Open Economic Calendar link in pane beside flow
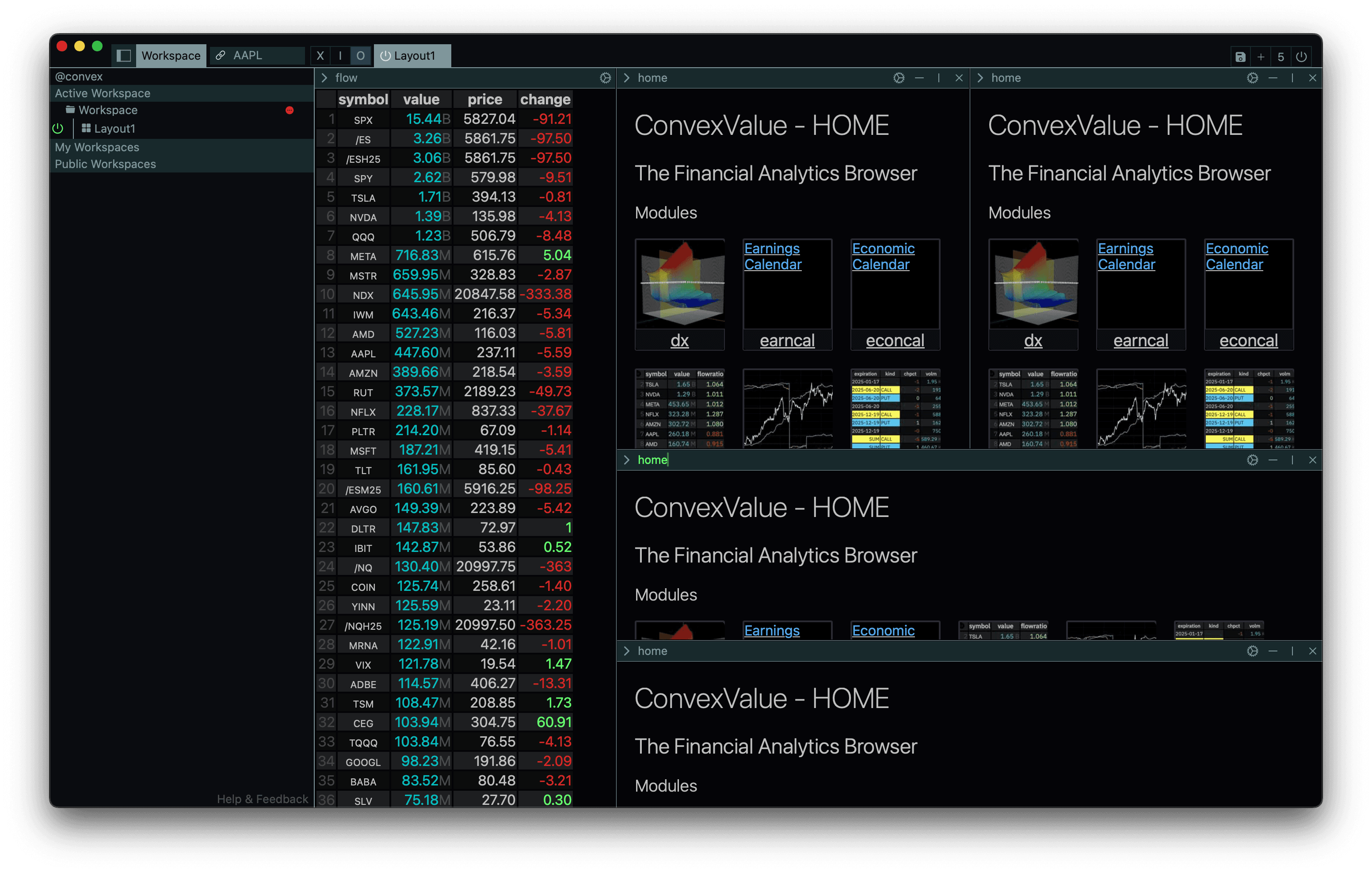The height and width of the screenshot is (873, 1372). click(883, 256)
